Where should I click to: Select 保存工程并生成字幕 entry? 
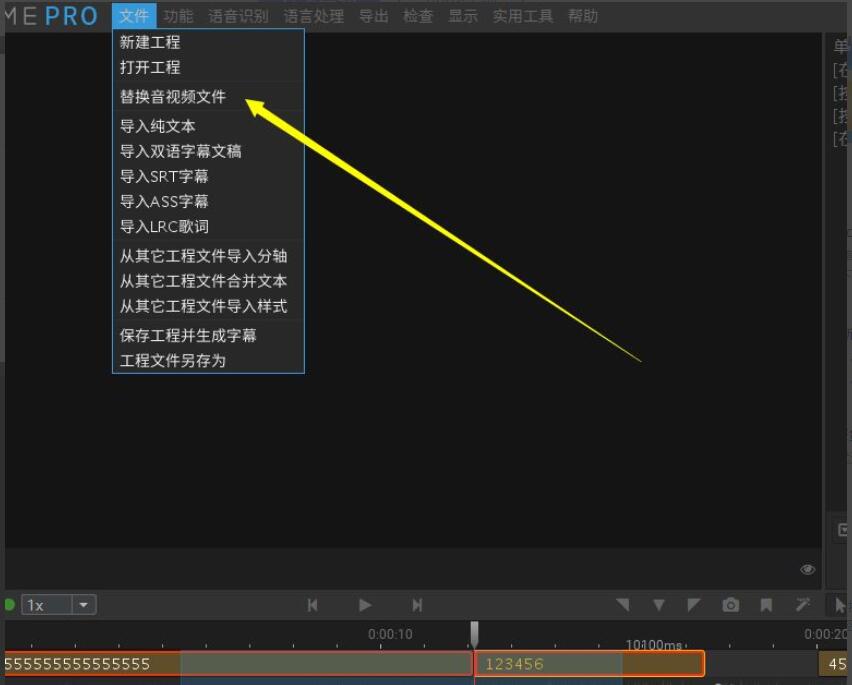(x=208, y=335)
